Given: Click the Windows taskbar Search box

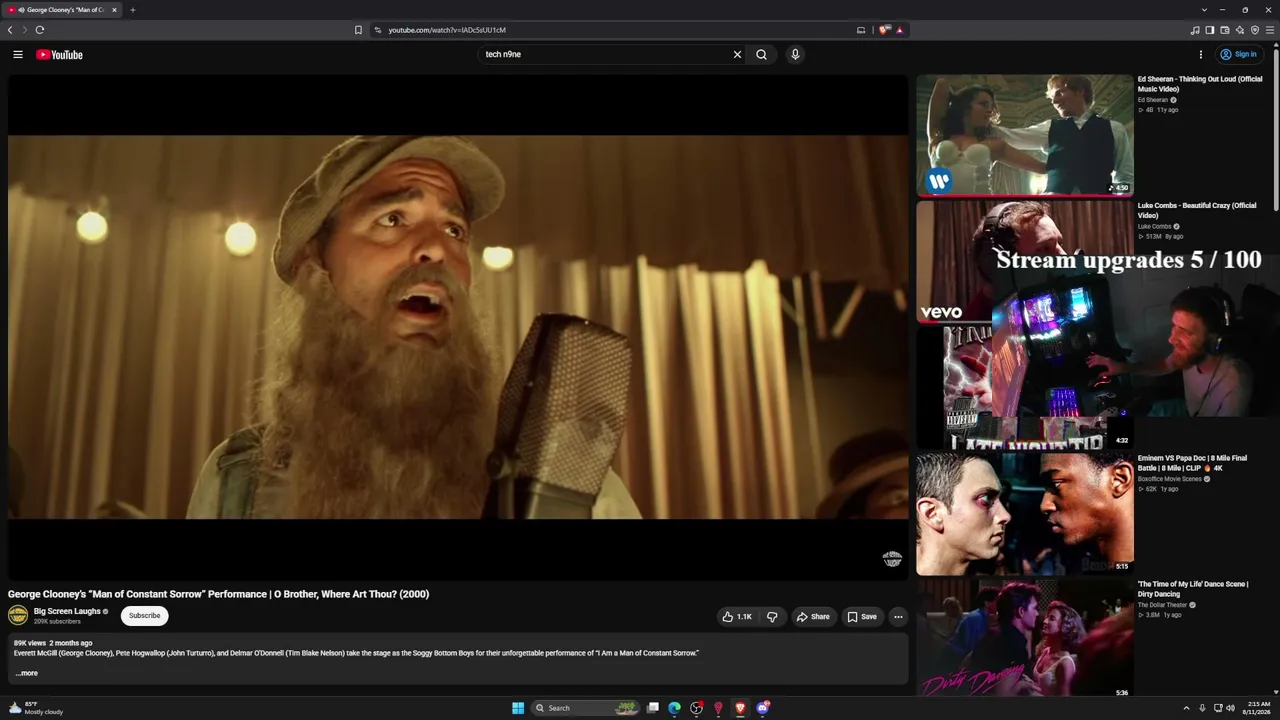Looking at the screenshot, I should point(586,708).
